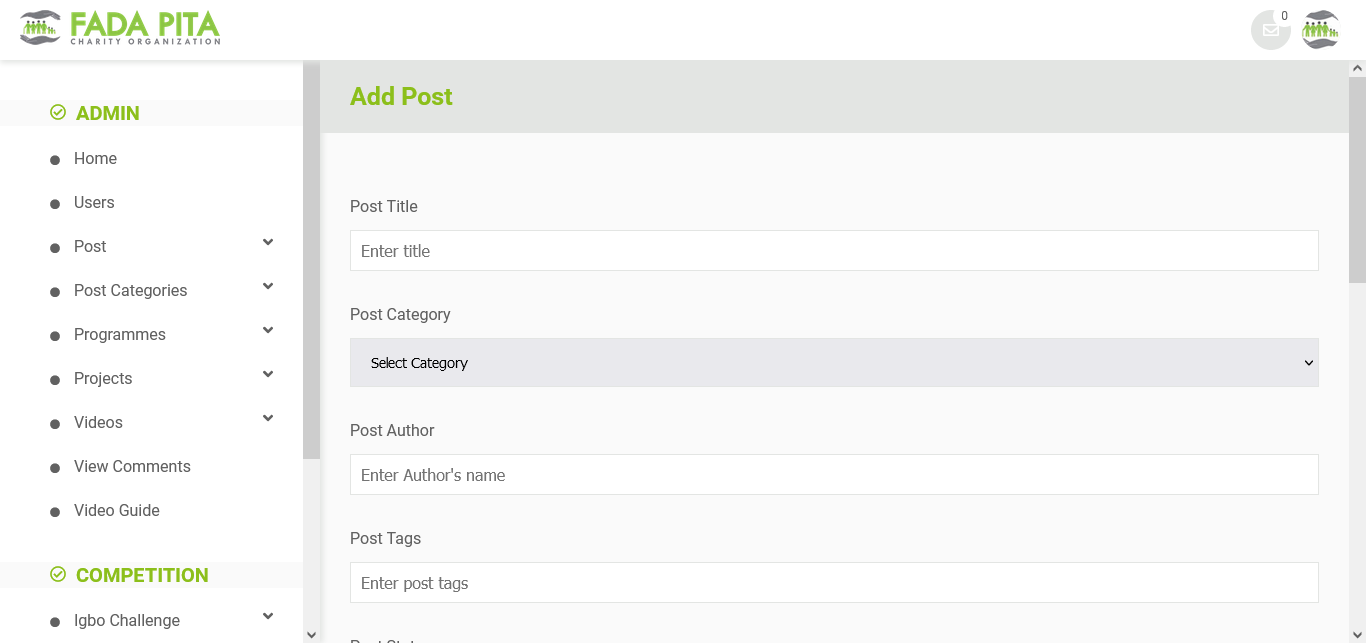Open the mail notifications icon
The image size is (1366, 643).
[x=1270, y=30]
